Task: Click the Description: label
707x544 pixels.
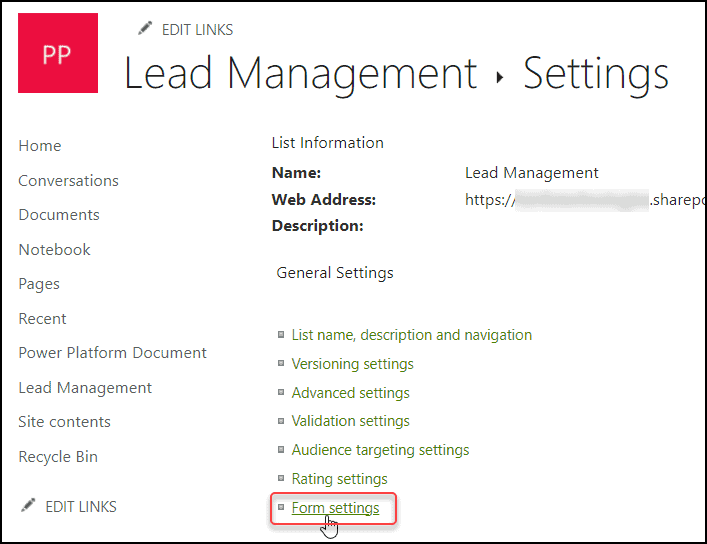Action: click(x=317, y=226)
